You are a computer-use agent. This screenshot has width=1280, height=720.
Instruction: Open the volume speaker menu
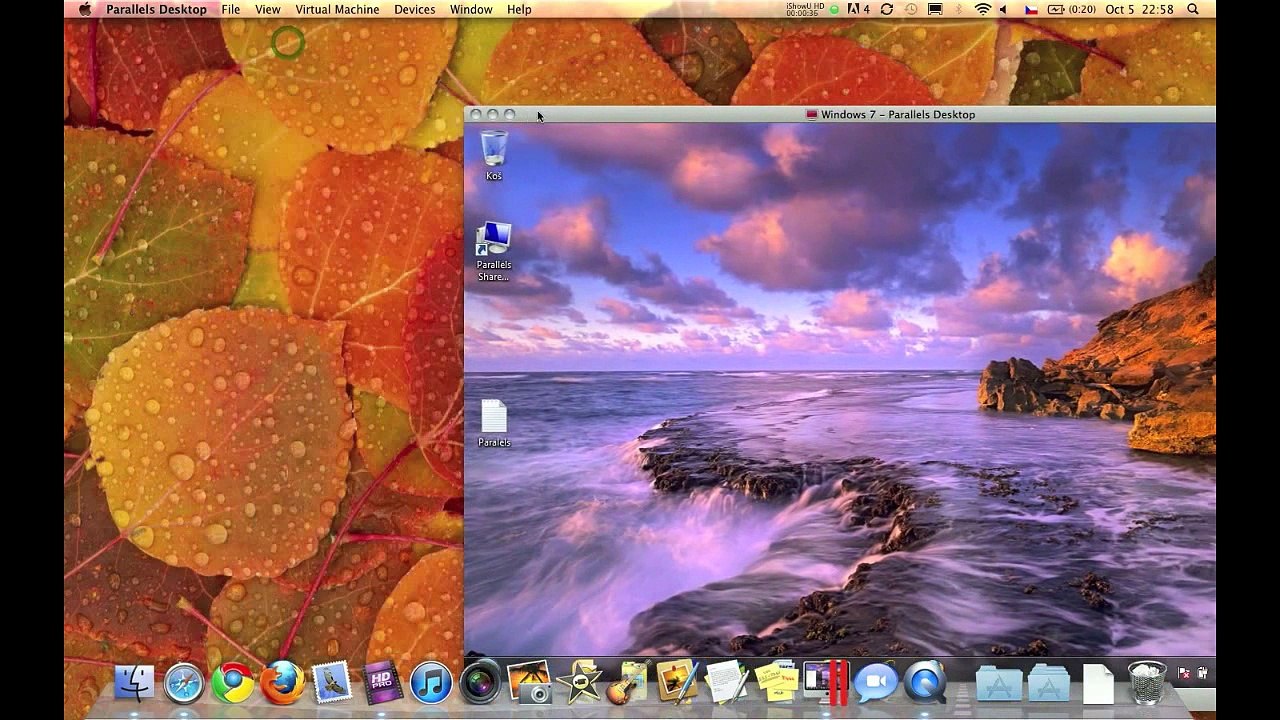(x=1003, y=9)
